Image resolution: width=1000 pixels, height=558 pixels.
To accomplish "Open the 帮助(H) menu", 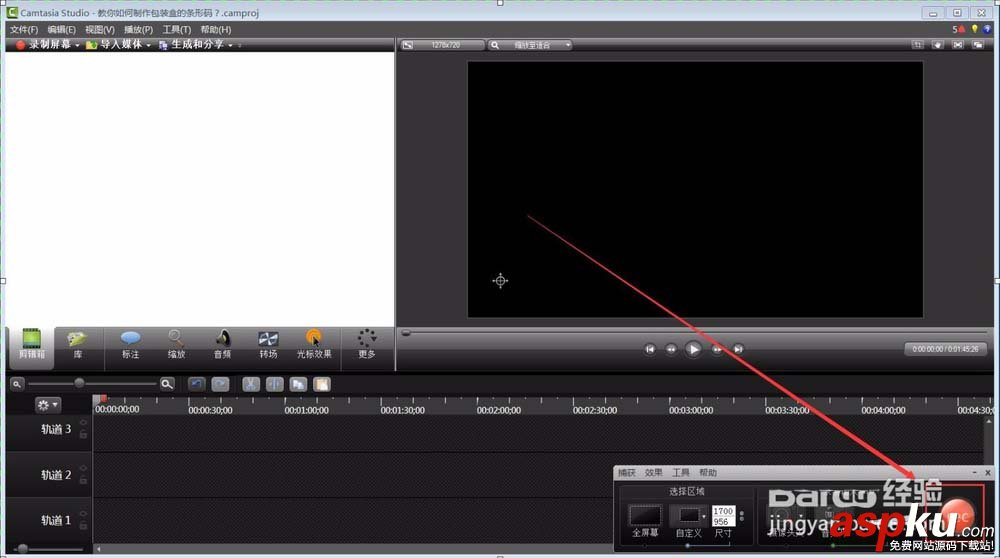I will (216, 29).
